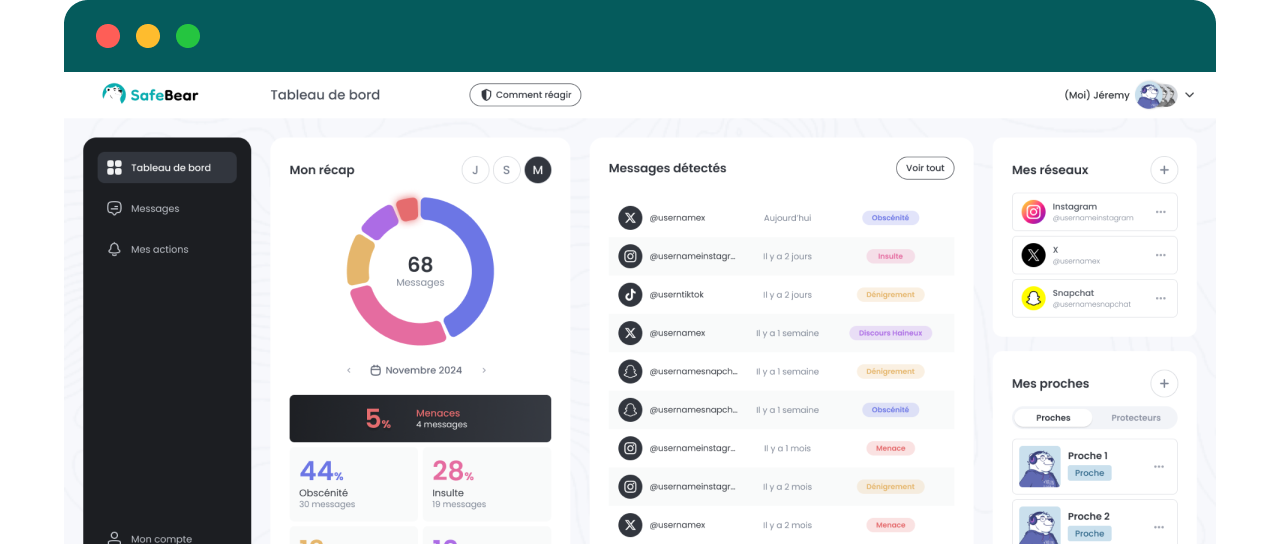
Task: Click the green macOS maximize dot
Action: (x=188, y=36)
